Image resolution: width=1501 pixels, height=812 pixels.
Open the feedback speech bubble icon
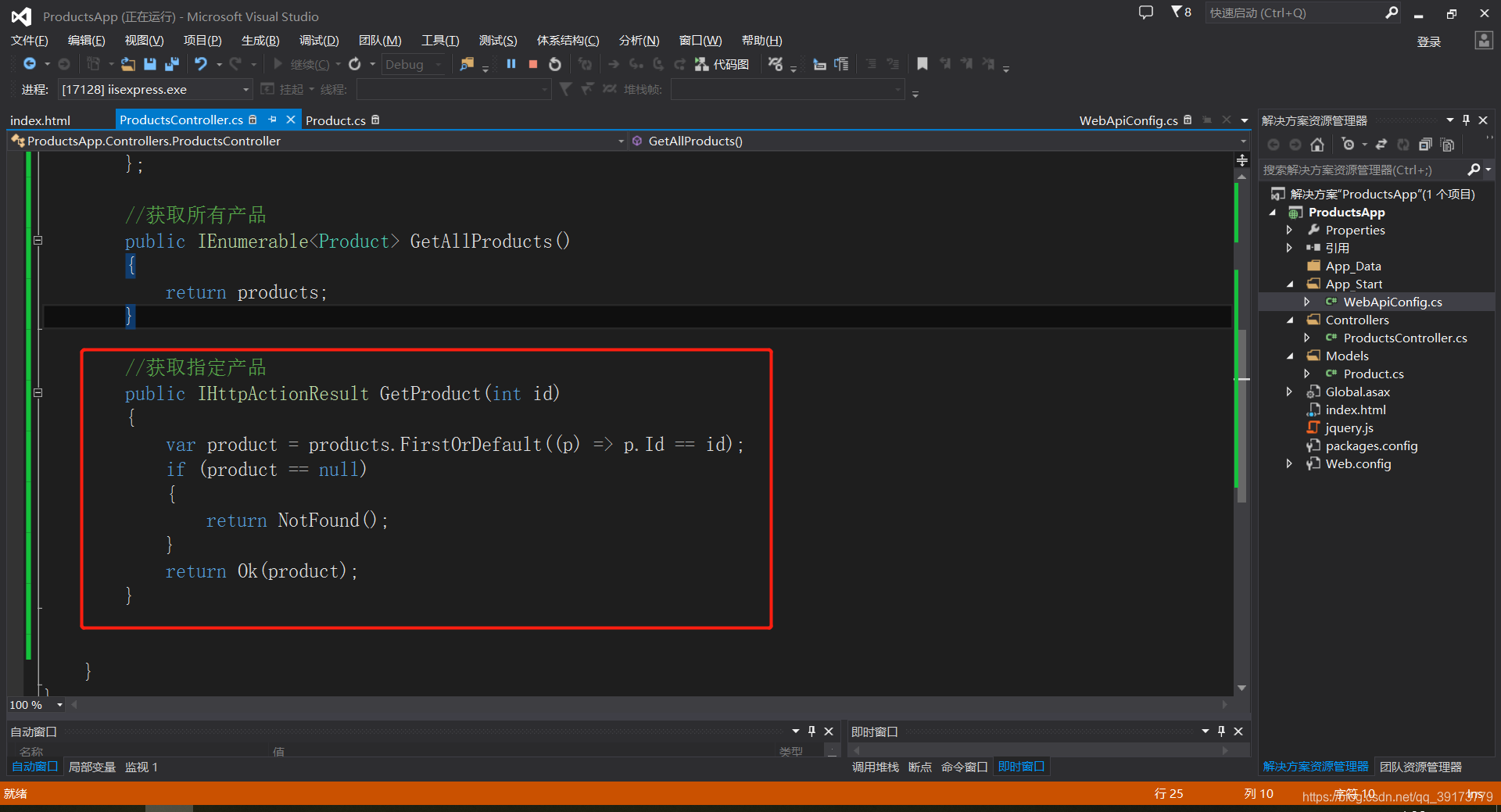pos(1146,13)
